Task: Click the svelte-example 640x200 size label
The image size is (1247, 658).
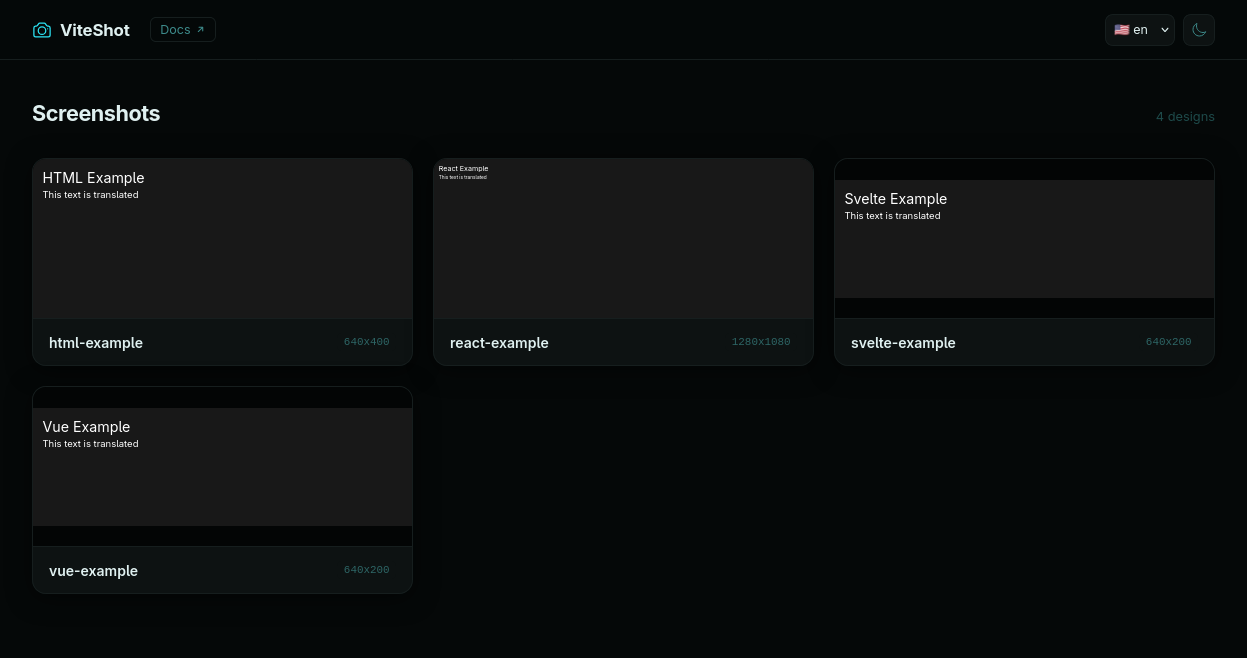Action: pyautogui.click(x=1169, y=342)
